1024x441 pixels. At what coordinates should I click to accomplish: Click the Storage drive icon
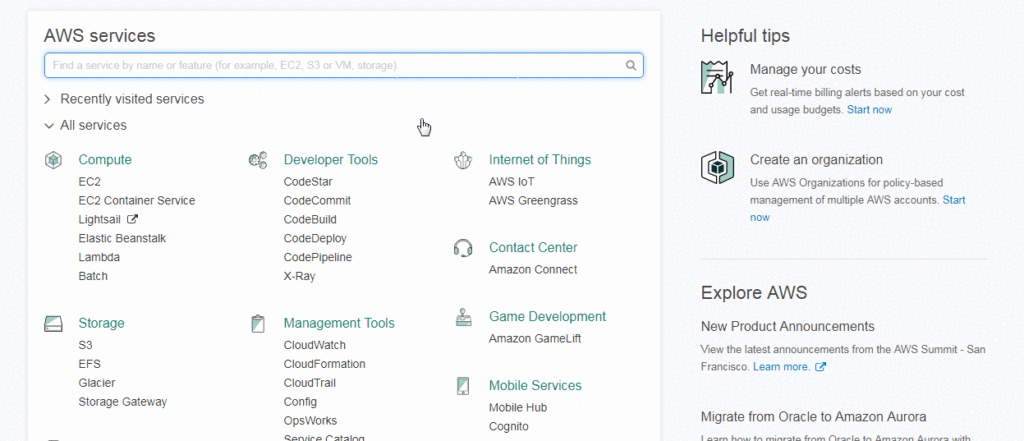click(x=53, y=323)
